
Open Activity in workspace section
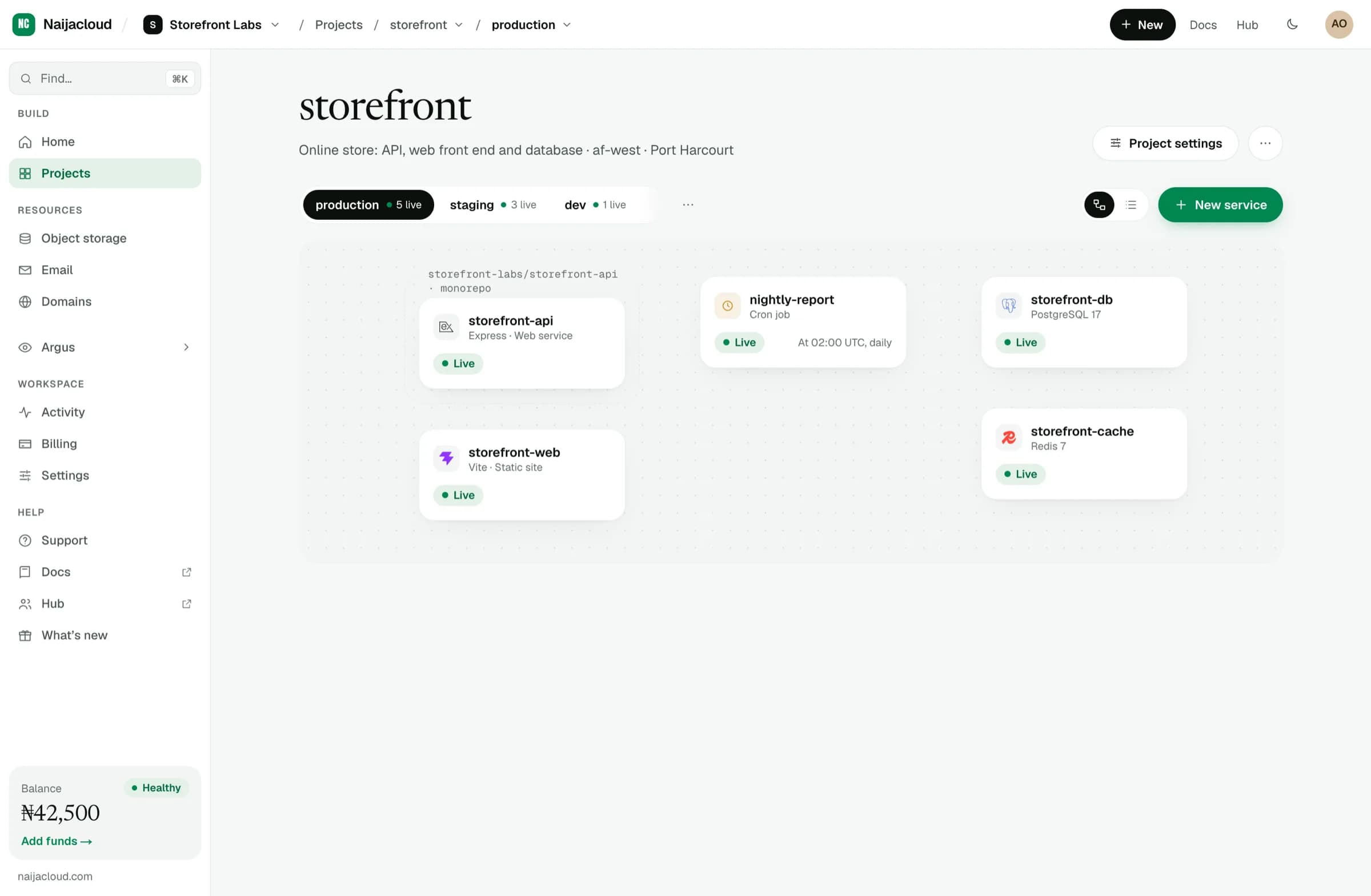pyautogui.click(x=105, y=412)
